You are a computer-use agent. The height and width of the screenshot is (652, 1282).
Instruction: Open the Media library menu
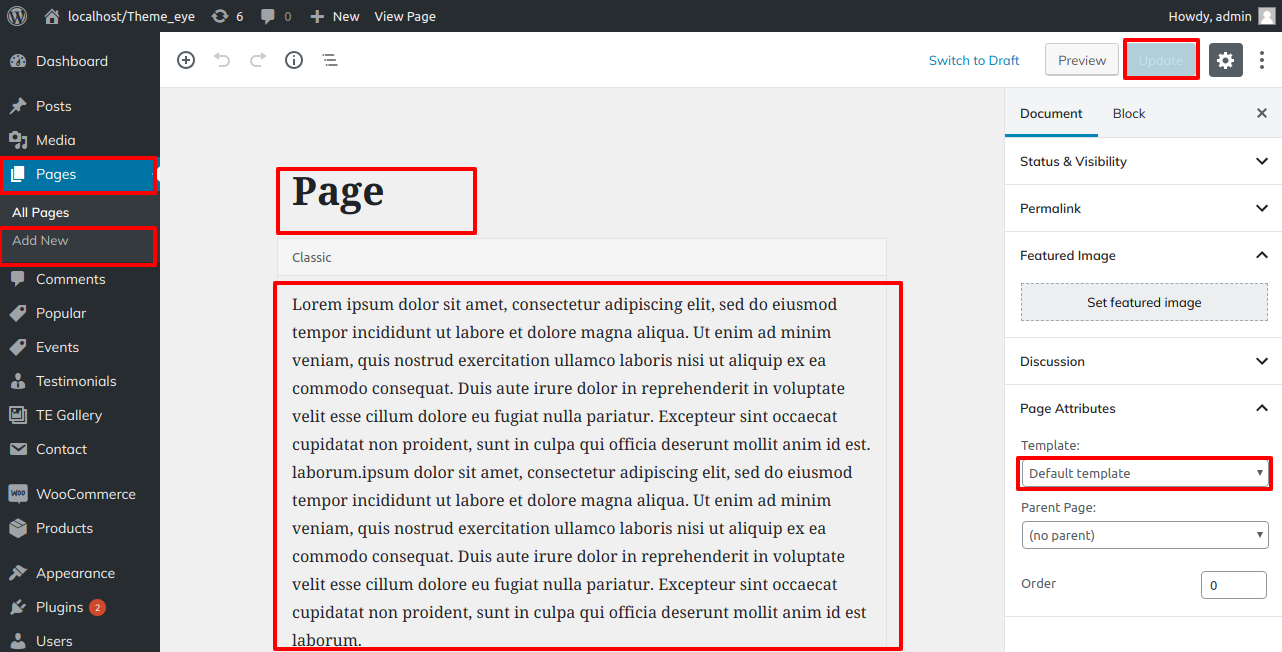80,140
